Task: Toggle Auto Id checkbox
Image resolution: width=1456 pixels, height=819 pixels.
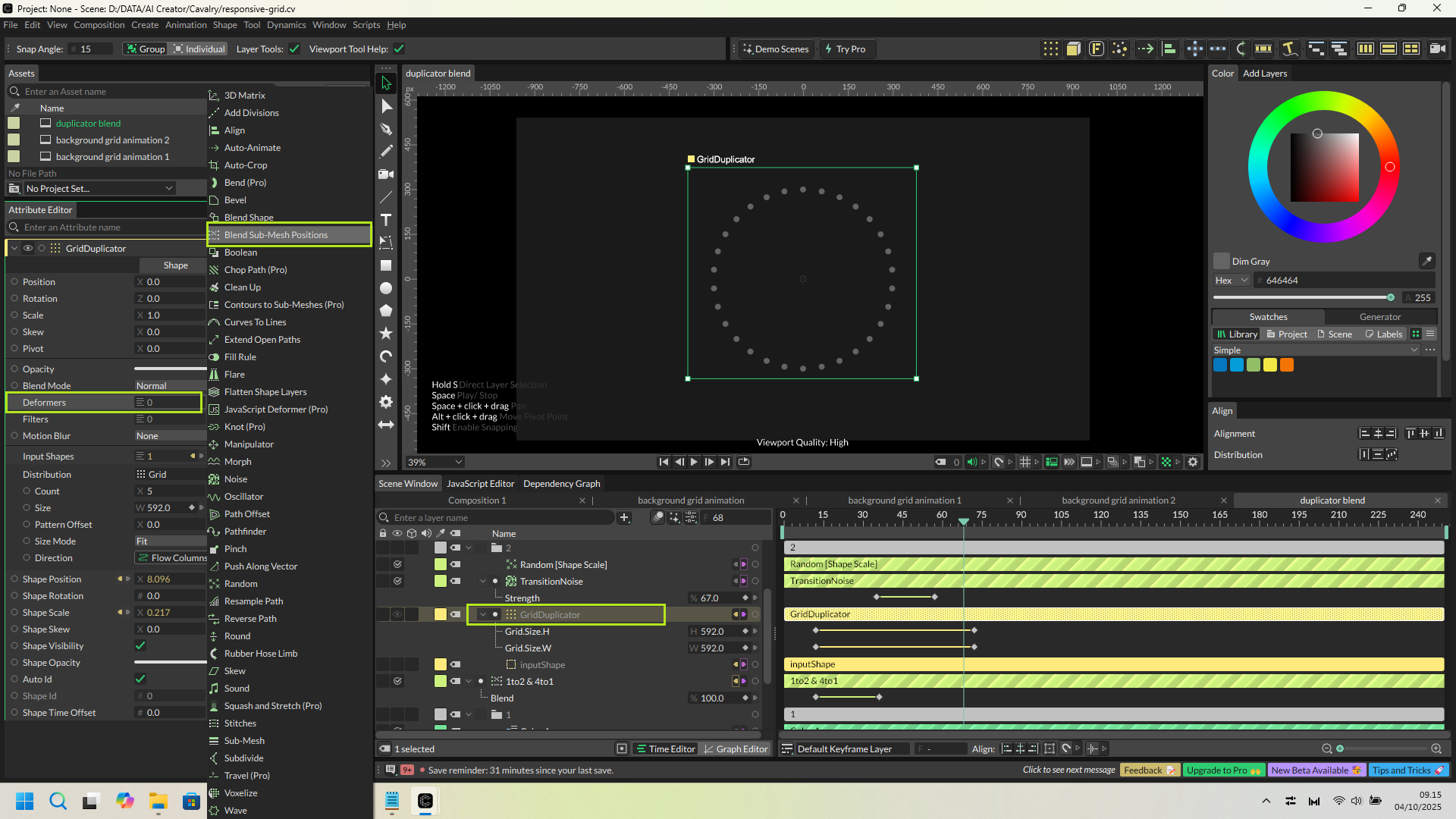Action: [140, 679]
